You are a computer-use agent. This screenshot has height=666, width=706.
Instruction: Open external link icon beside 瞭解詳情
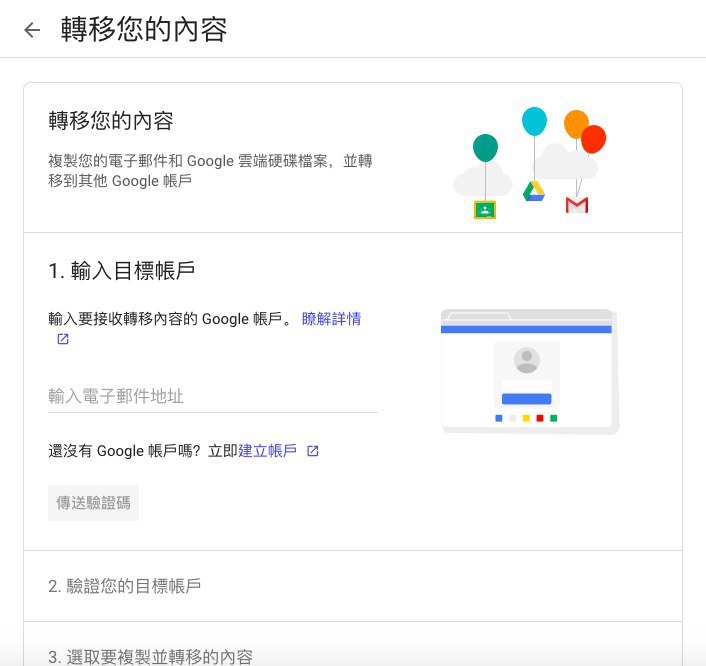63,339
